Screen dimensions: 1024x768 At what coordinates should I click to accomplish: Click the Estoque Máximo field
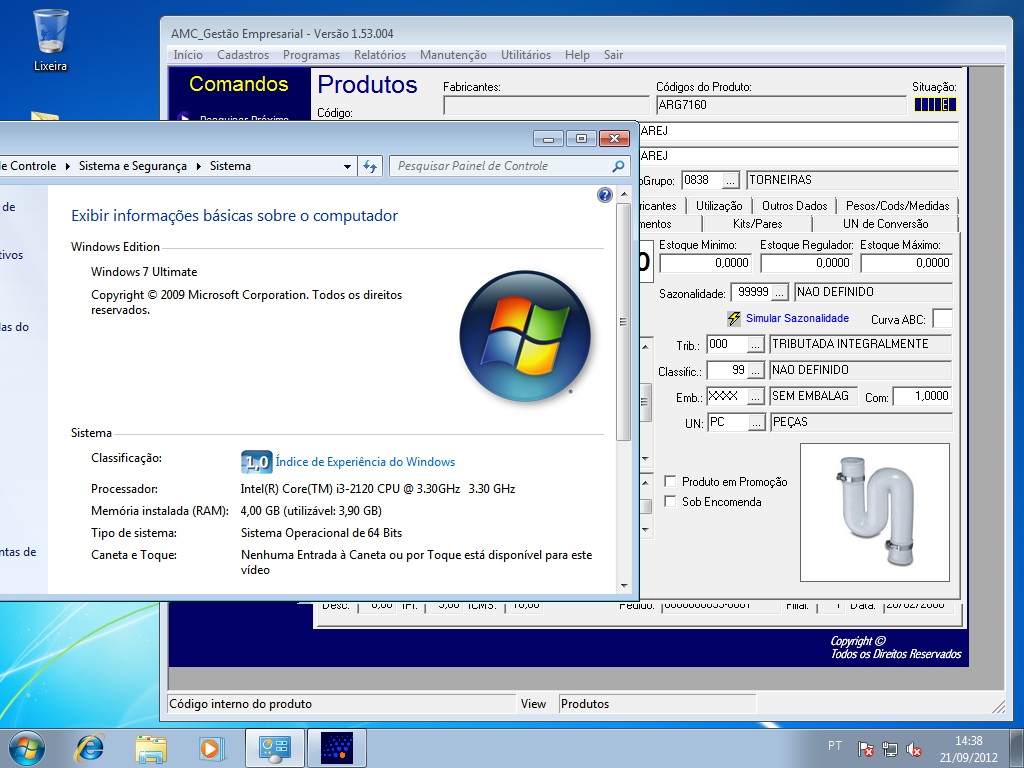[x=906, y=263]
